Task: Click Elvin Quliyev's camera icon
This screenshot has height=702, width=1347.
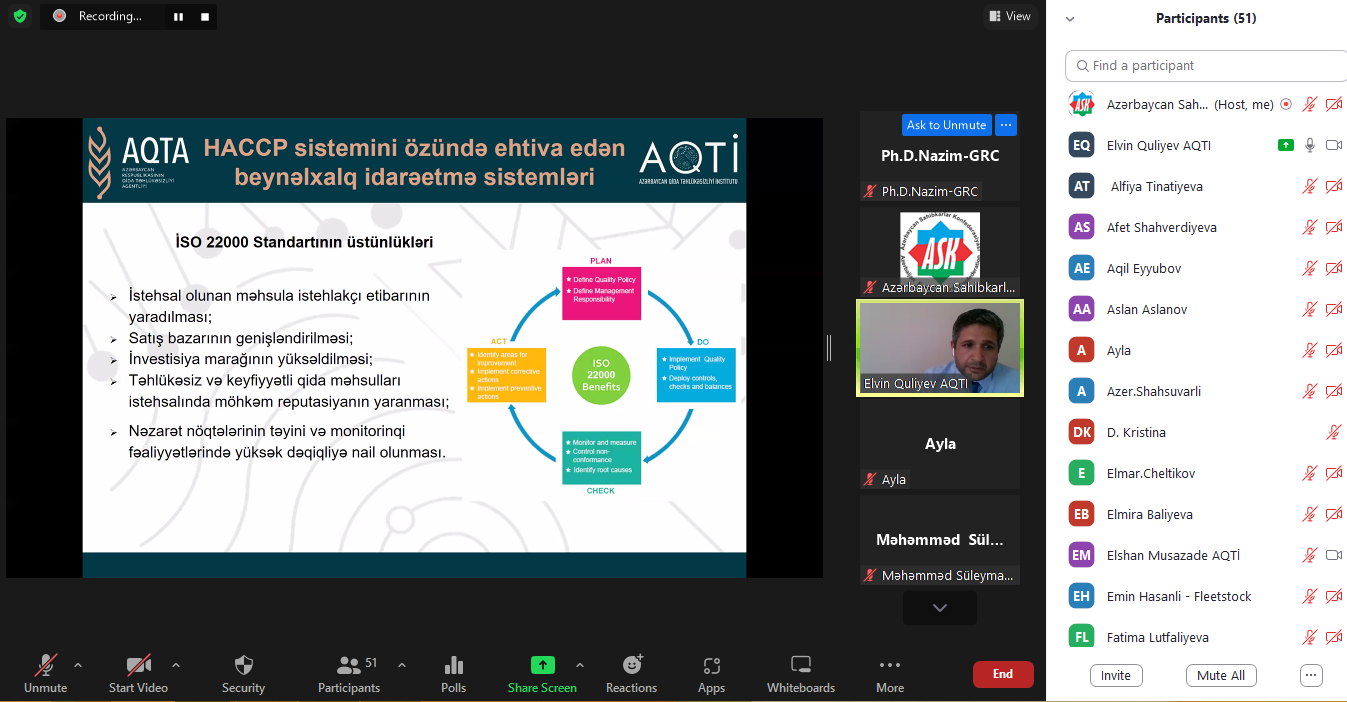Action: pyautogui.click(x=1334, y=145)
